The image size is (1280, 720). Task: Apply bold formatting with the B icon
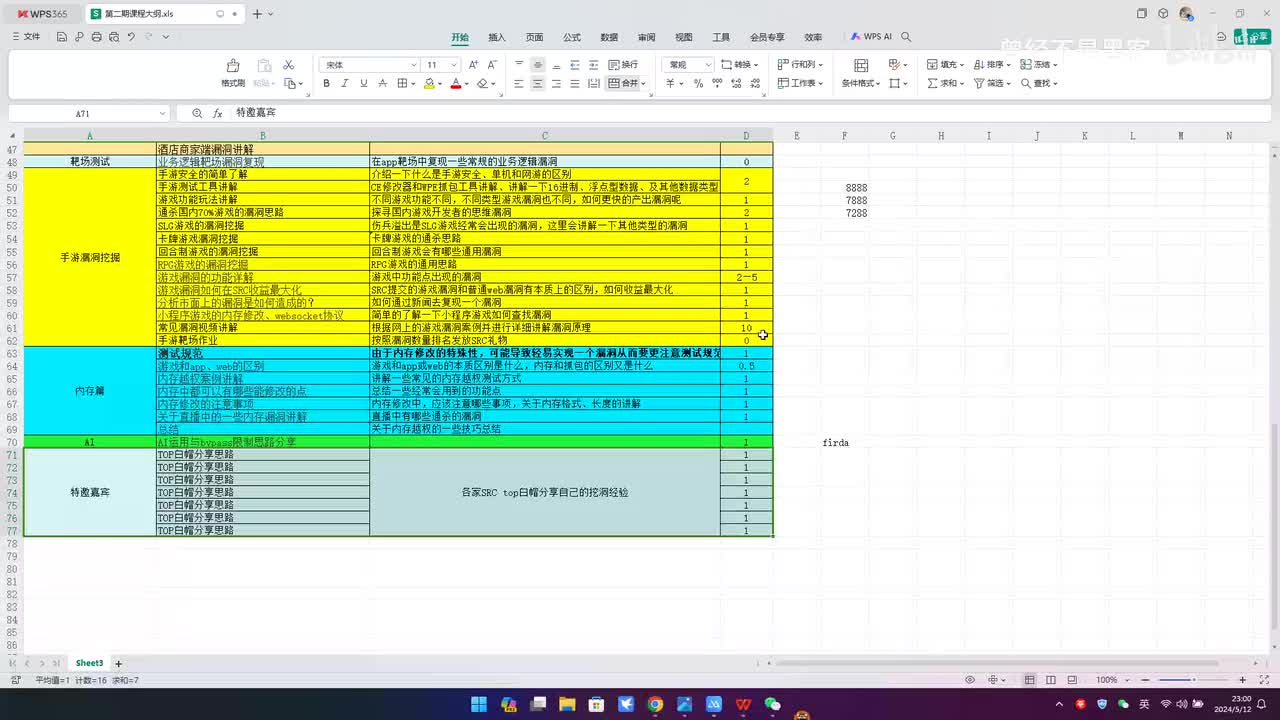click(x=326, y=83)
